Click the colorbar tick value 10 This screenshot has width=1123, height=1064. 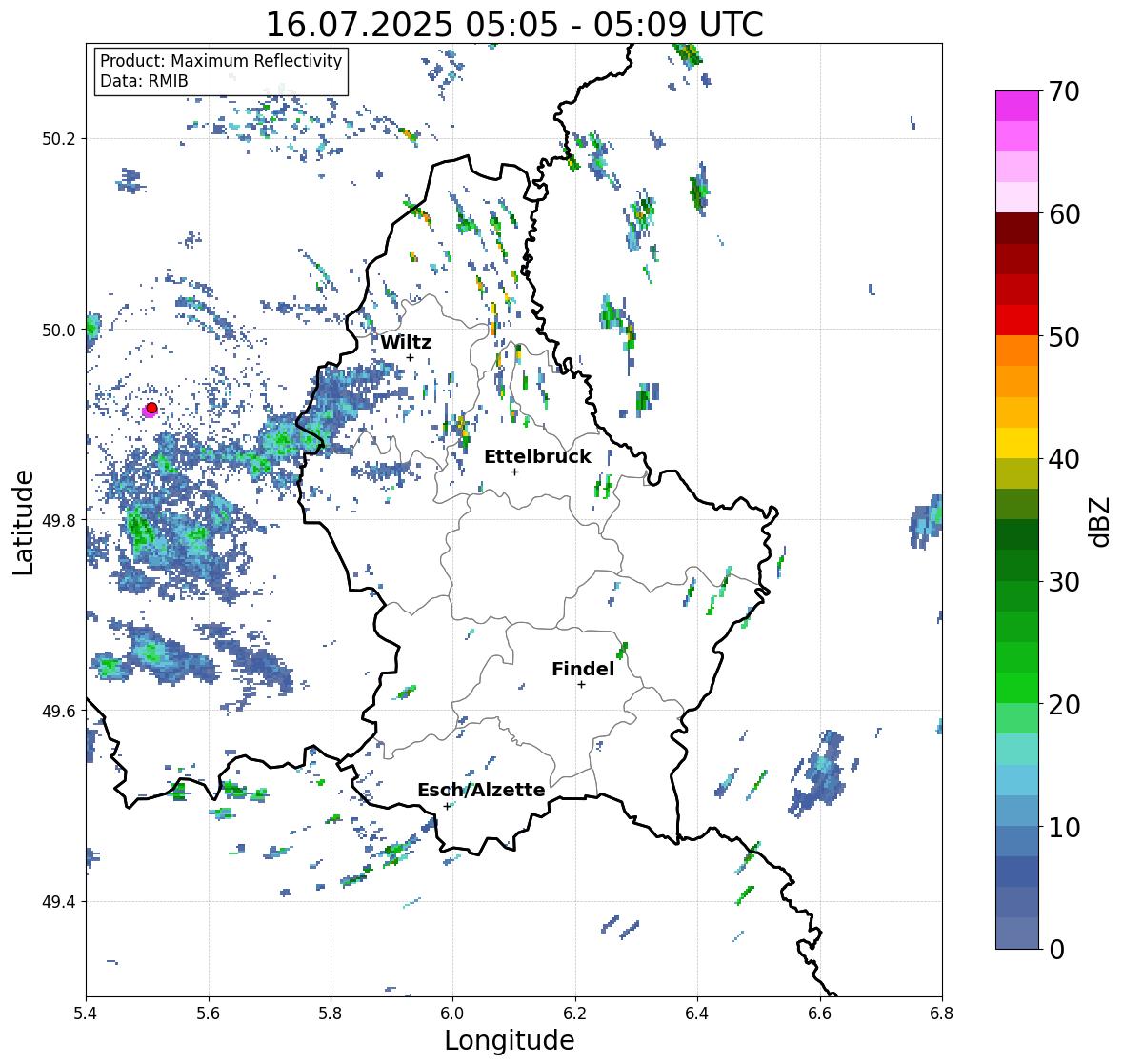tap(1064, 827)
